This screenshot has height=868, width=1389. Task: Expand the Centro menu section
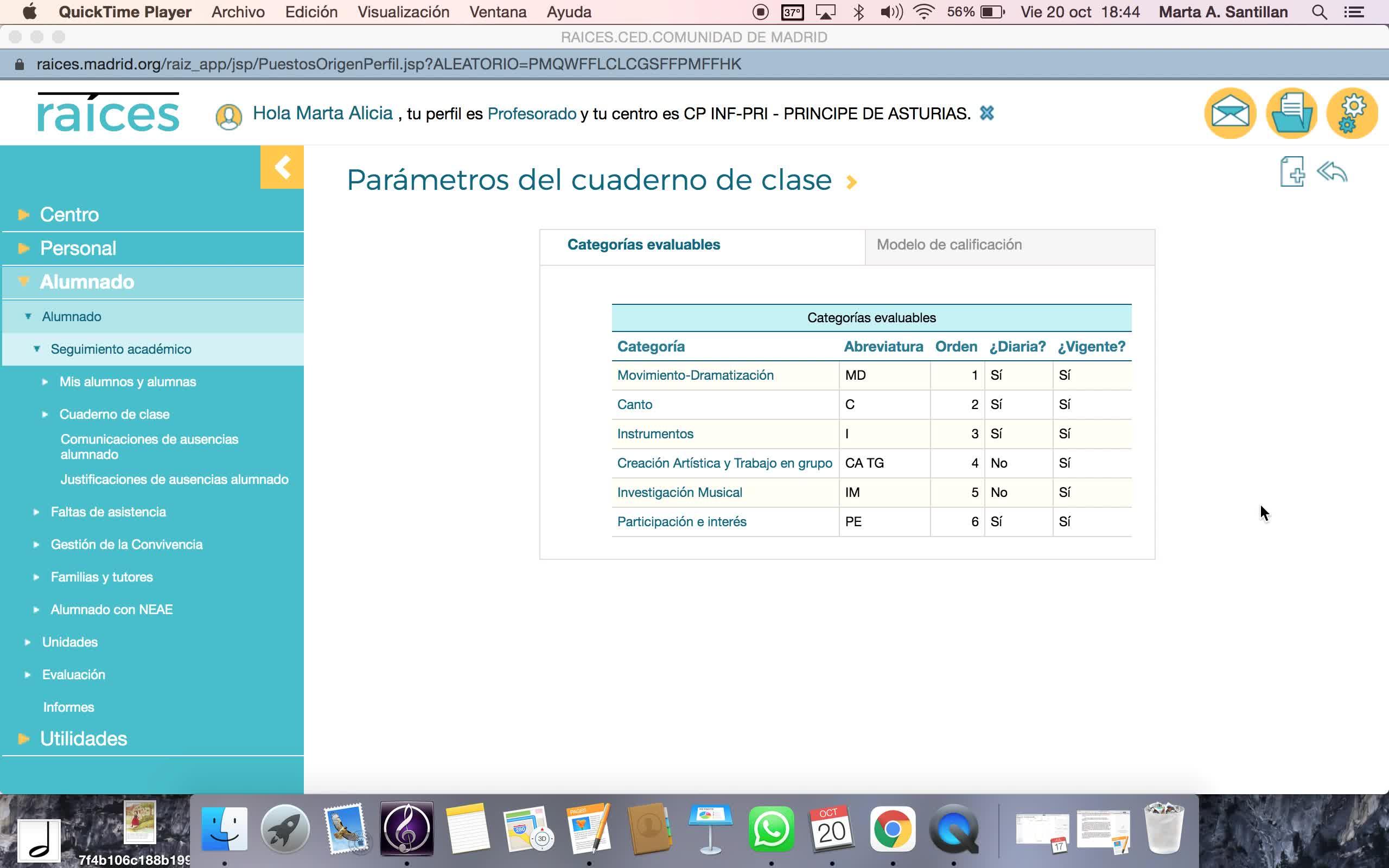69,214
